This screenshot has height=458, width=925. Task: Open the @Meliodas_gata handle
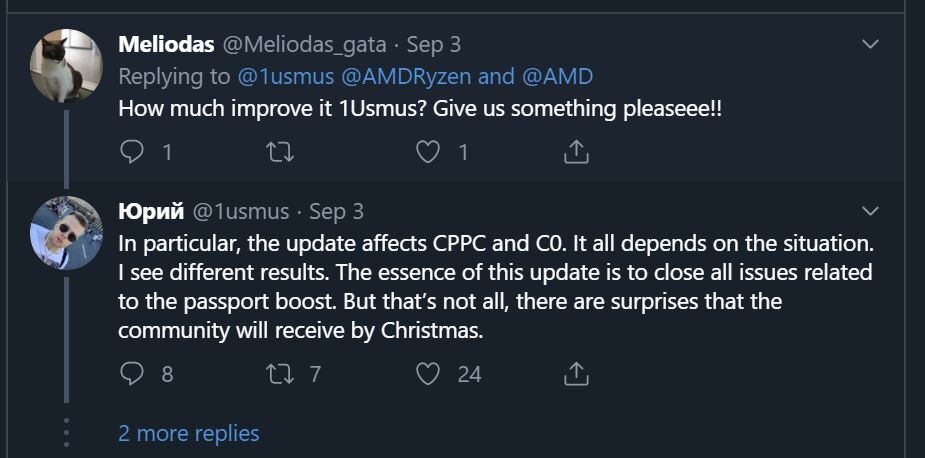304,45
